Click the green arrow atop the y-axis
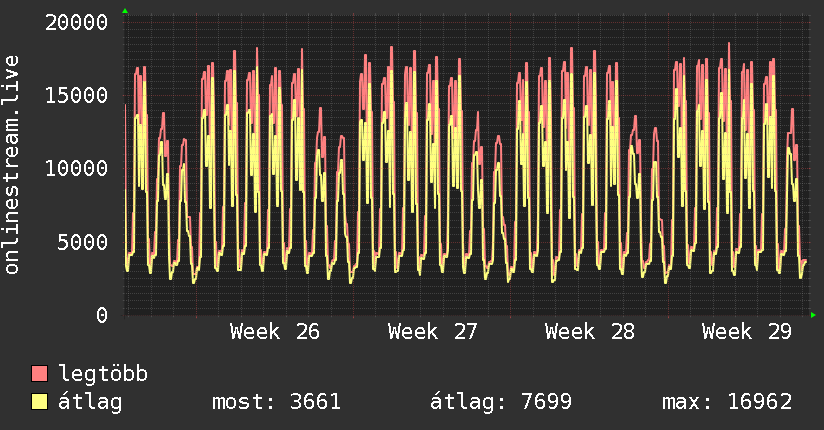The width and height of the screenshot is (824, 430). tap(125, 11)
